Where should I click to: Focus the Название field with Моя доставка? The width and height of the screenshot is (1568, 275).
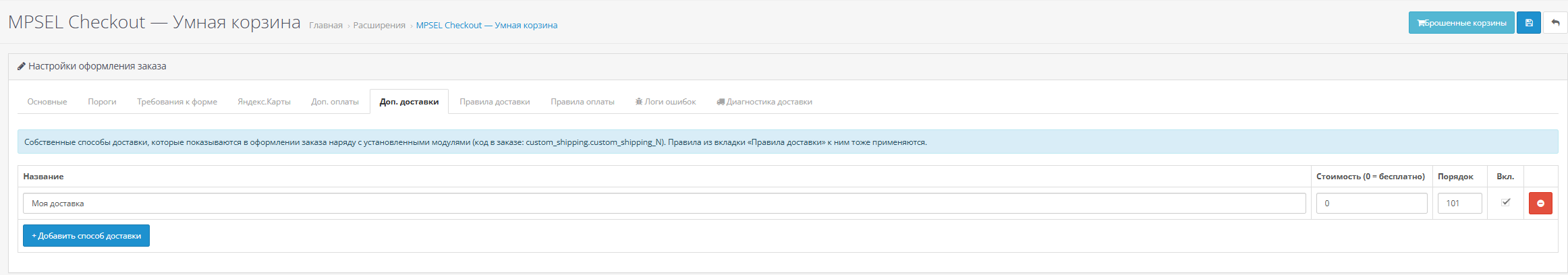click(665, 204)
